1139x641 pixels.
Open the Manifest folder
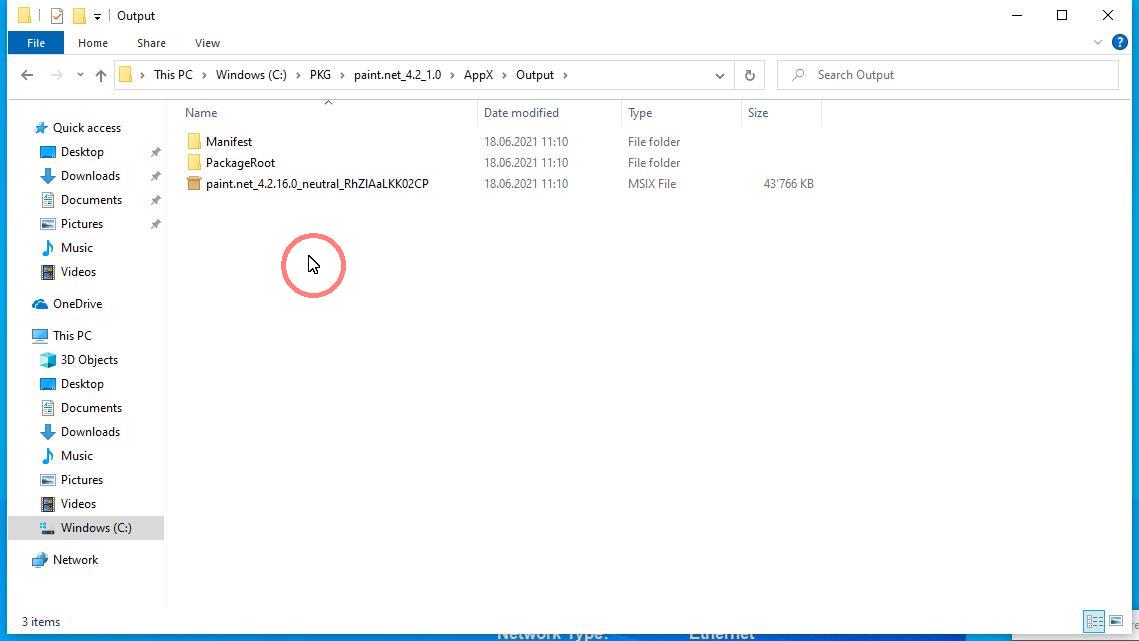[x=228, y=142]
